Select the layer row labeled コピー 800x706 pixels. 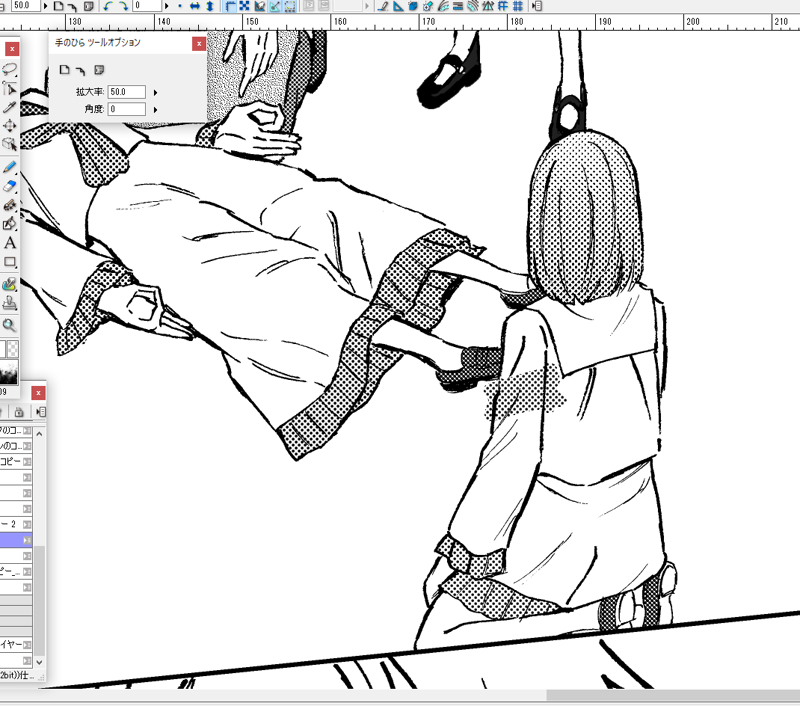click(x=16, y=462)
